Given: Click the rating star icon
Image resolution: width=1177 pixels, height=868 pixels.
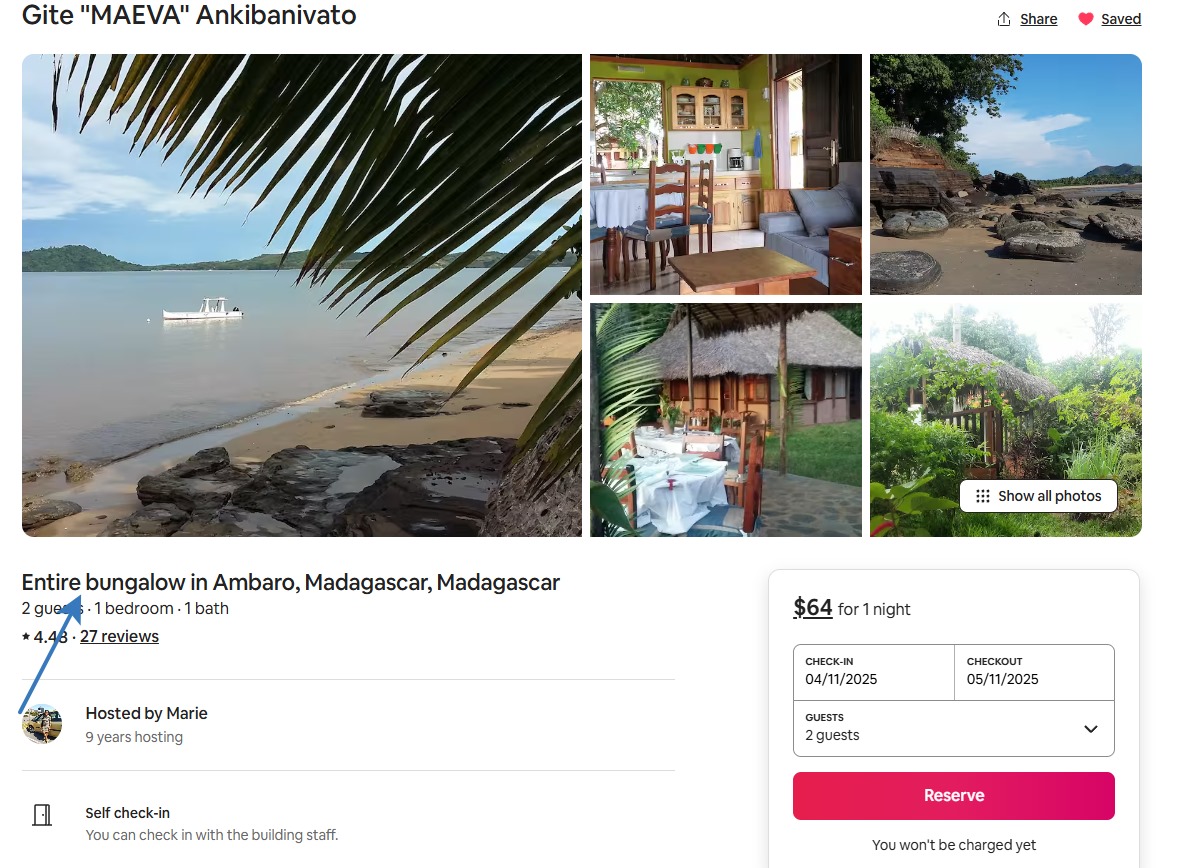Looking at the screenshot, I should [26, 637].
